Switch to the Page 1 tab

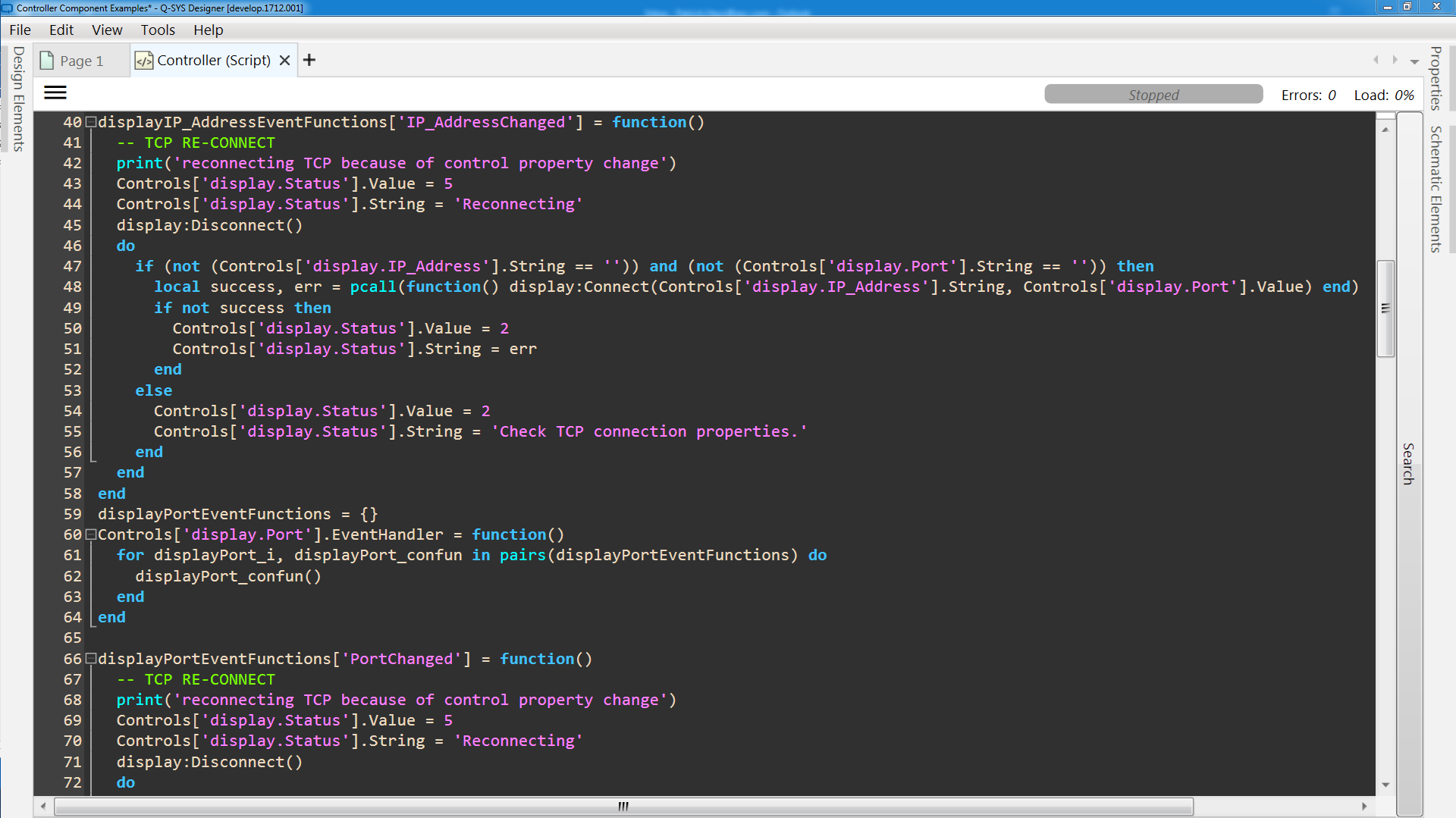coord(81,61)
